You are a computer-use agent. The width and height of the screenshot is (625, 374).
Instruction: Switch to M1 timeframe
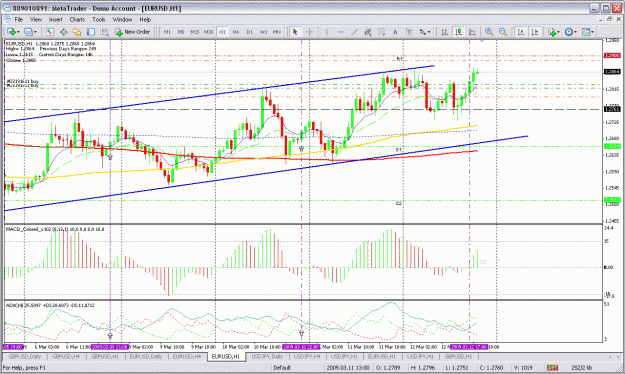(167, 31)
